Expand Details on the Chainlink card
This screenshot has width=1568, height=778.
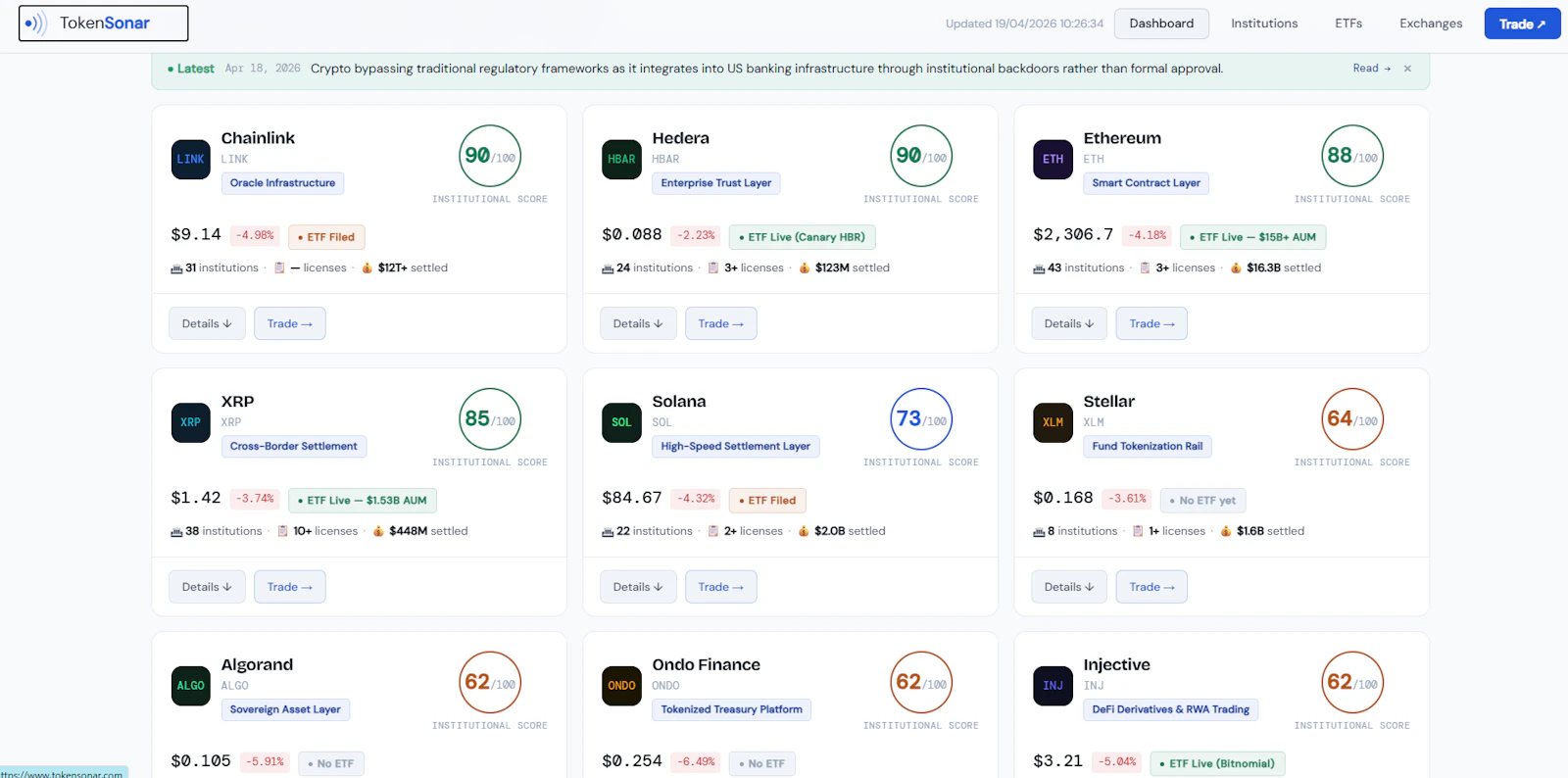(x=207, y=323)
